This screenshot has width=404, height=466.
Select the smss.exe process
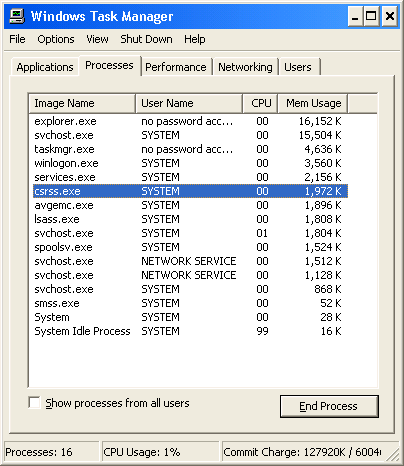(x=190, y=303)
